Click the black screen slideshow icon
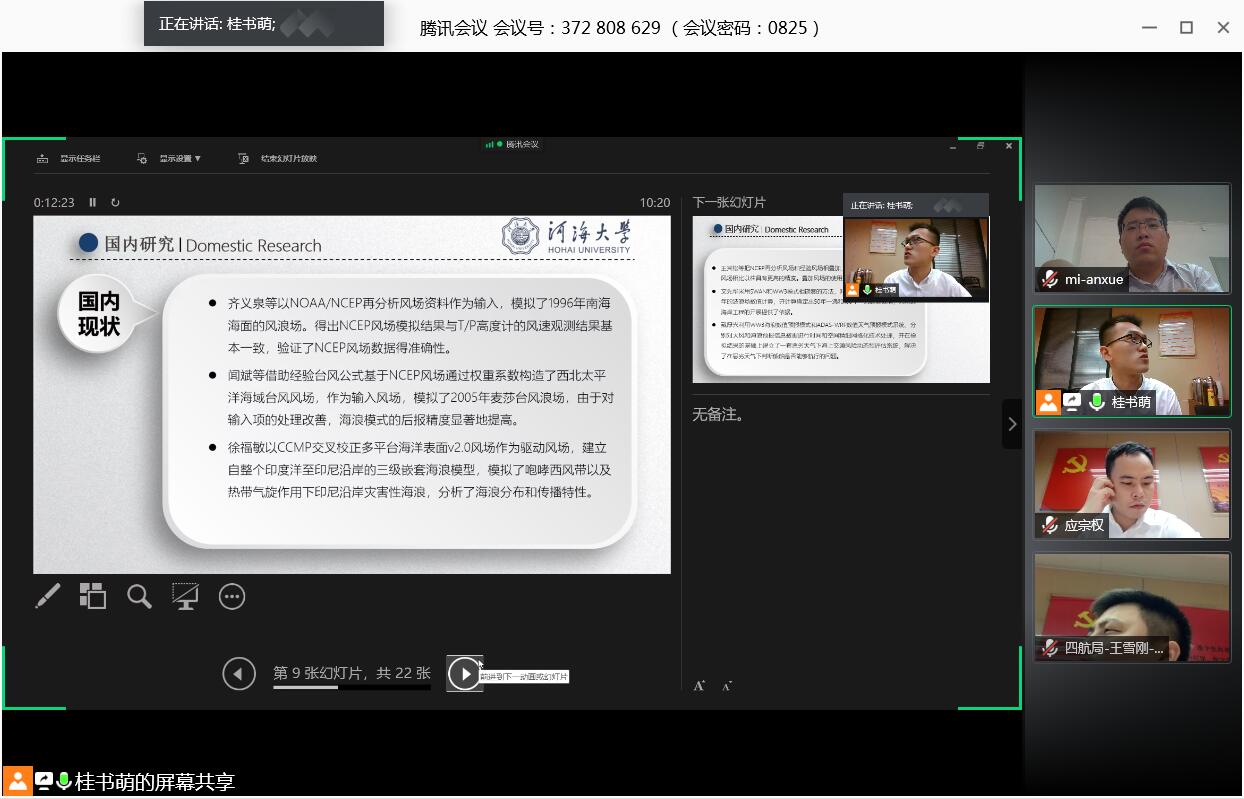Viewport: 1244px width, 799px height. tap(185, 597)
